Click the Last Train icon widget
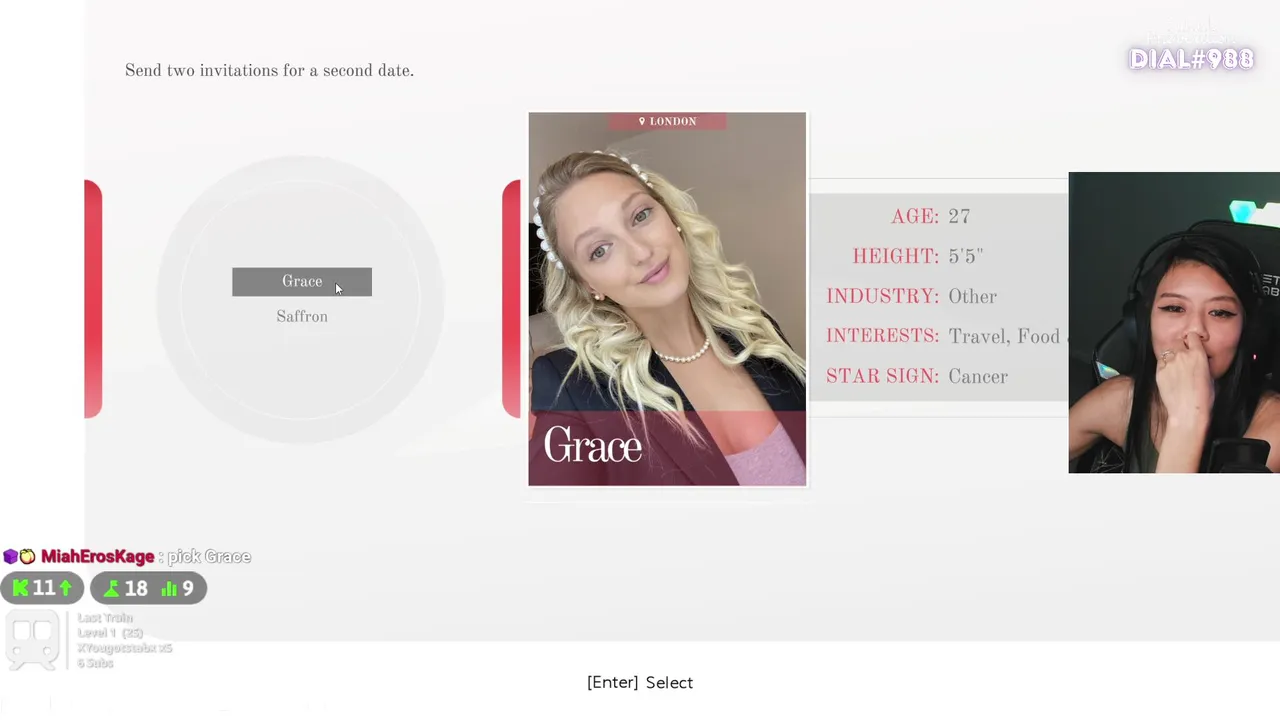Viewport: 1280px width, 720px height. click(33, 642)
